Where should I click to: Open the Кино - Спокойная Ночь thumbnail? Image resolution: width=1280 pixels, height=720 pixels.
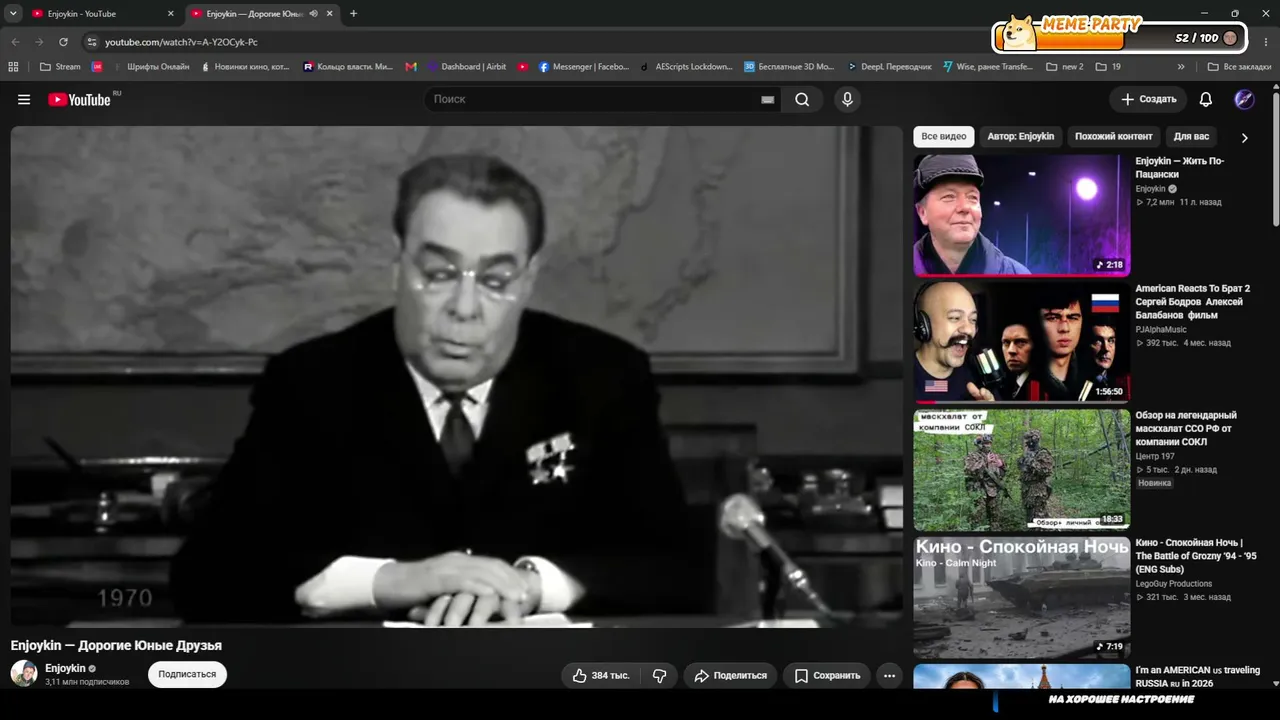tap(1022, 597)
